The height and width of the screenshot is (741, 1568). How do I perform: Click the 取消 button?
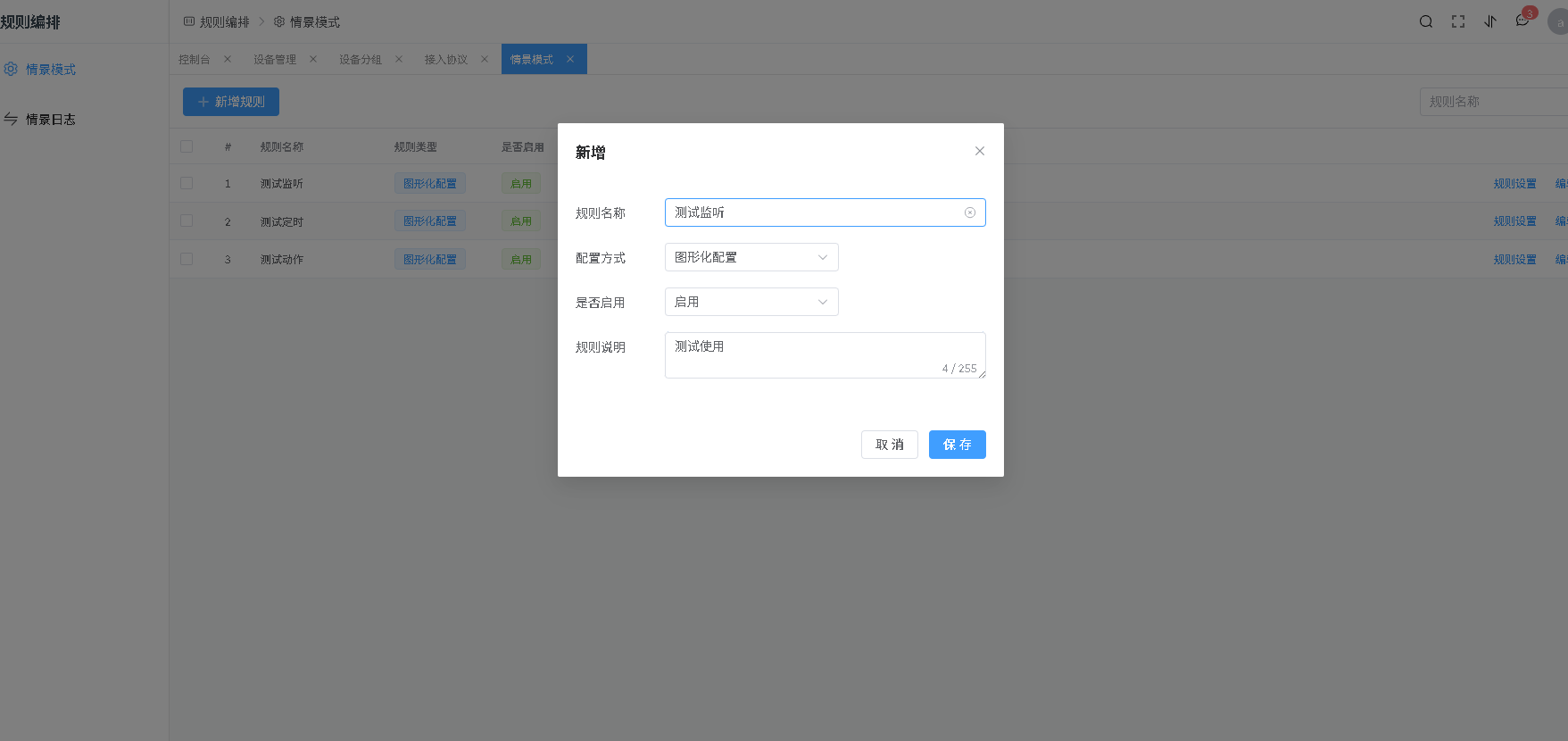click(889, 445)
